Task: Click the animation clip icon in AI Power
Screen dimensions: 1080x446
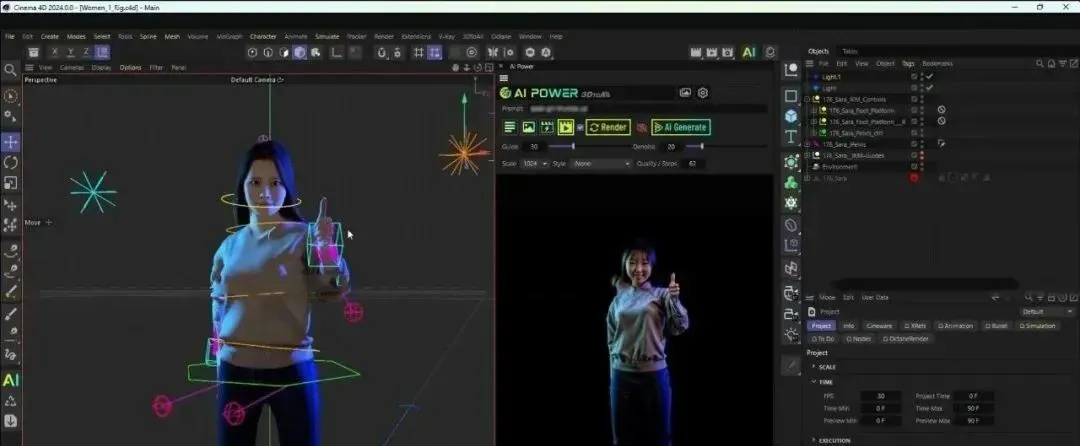Action: coord(565,127)
